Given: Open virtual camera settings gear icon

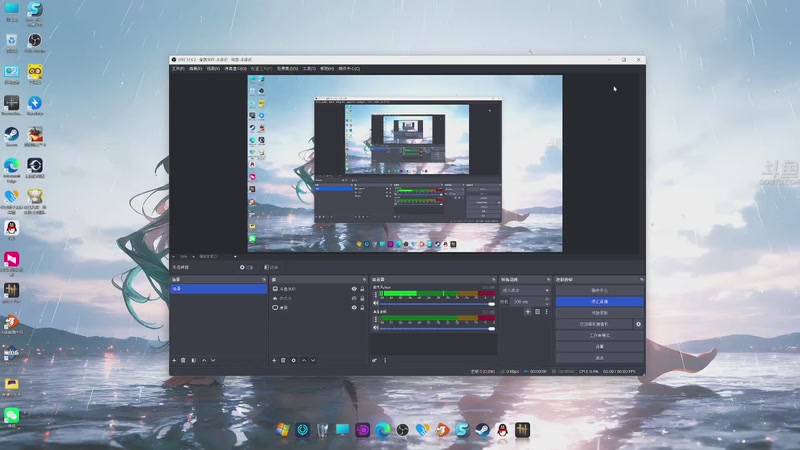Looking at the screenshot, I should coord(638,324).
